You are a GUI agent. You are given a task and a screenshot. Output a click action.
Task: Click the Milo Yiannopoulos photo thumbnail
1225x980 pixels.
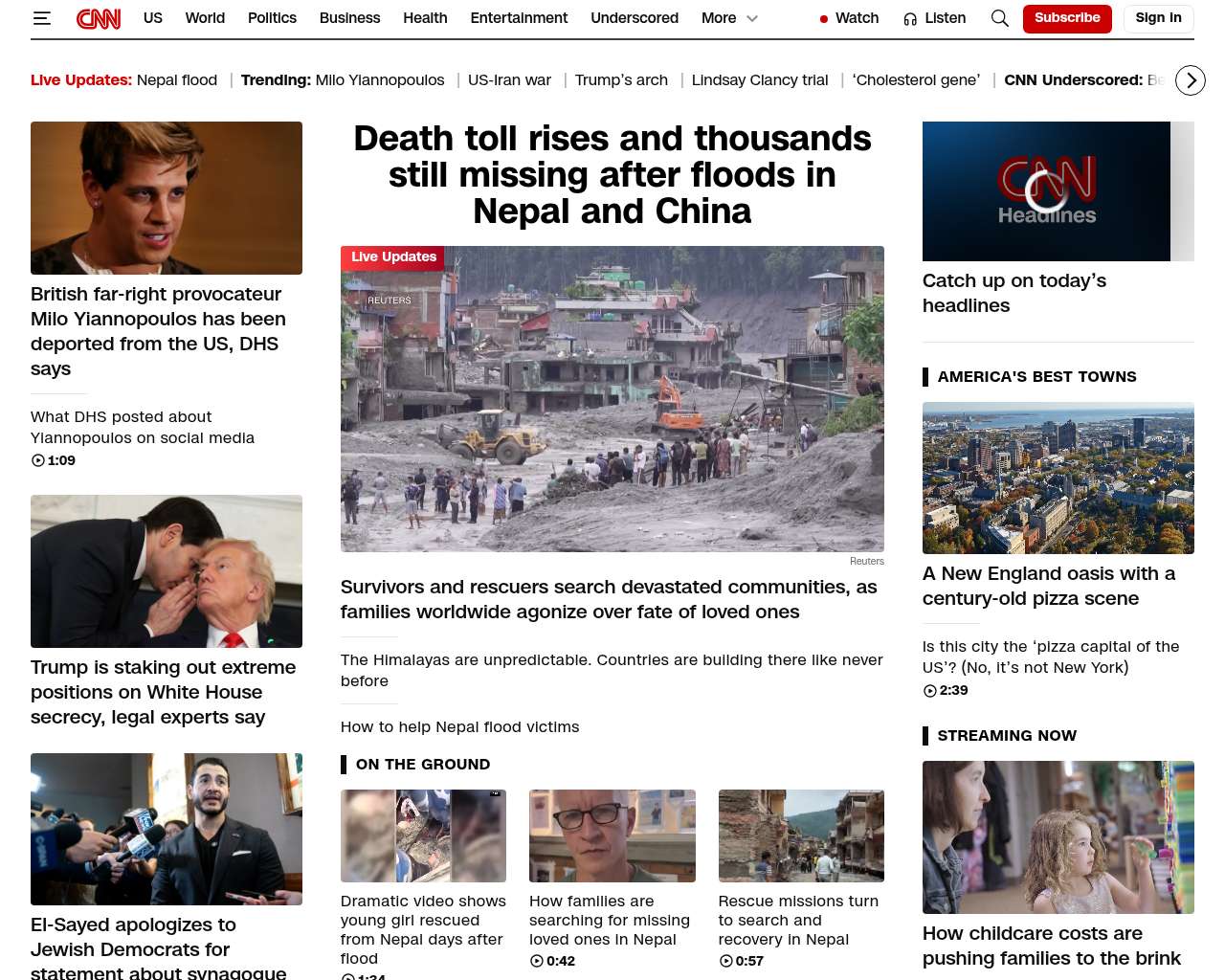tap(167, 198)
